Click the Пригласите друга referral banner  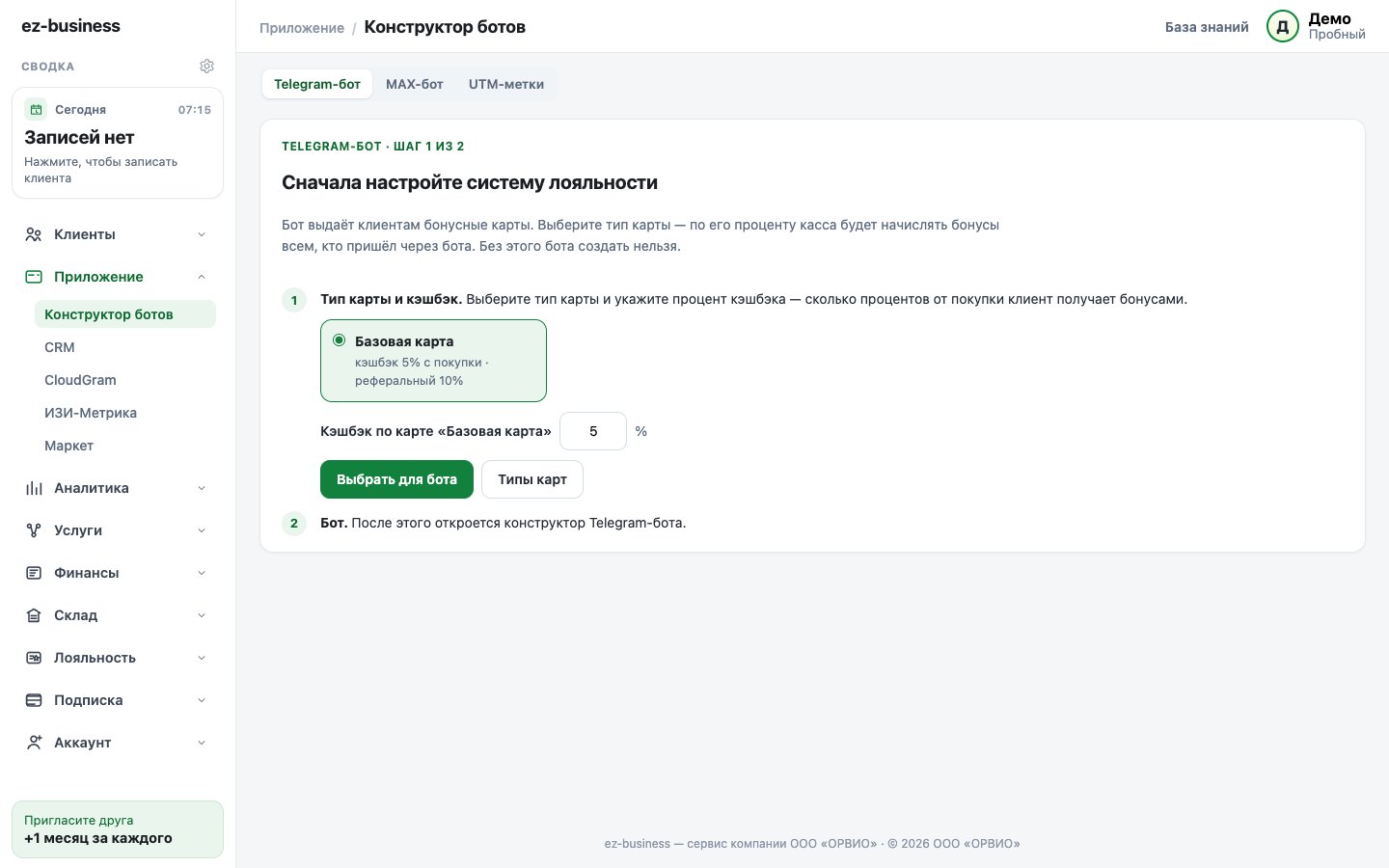(118, 829)
